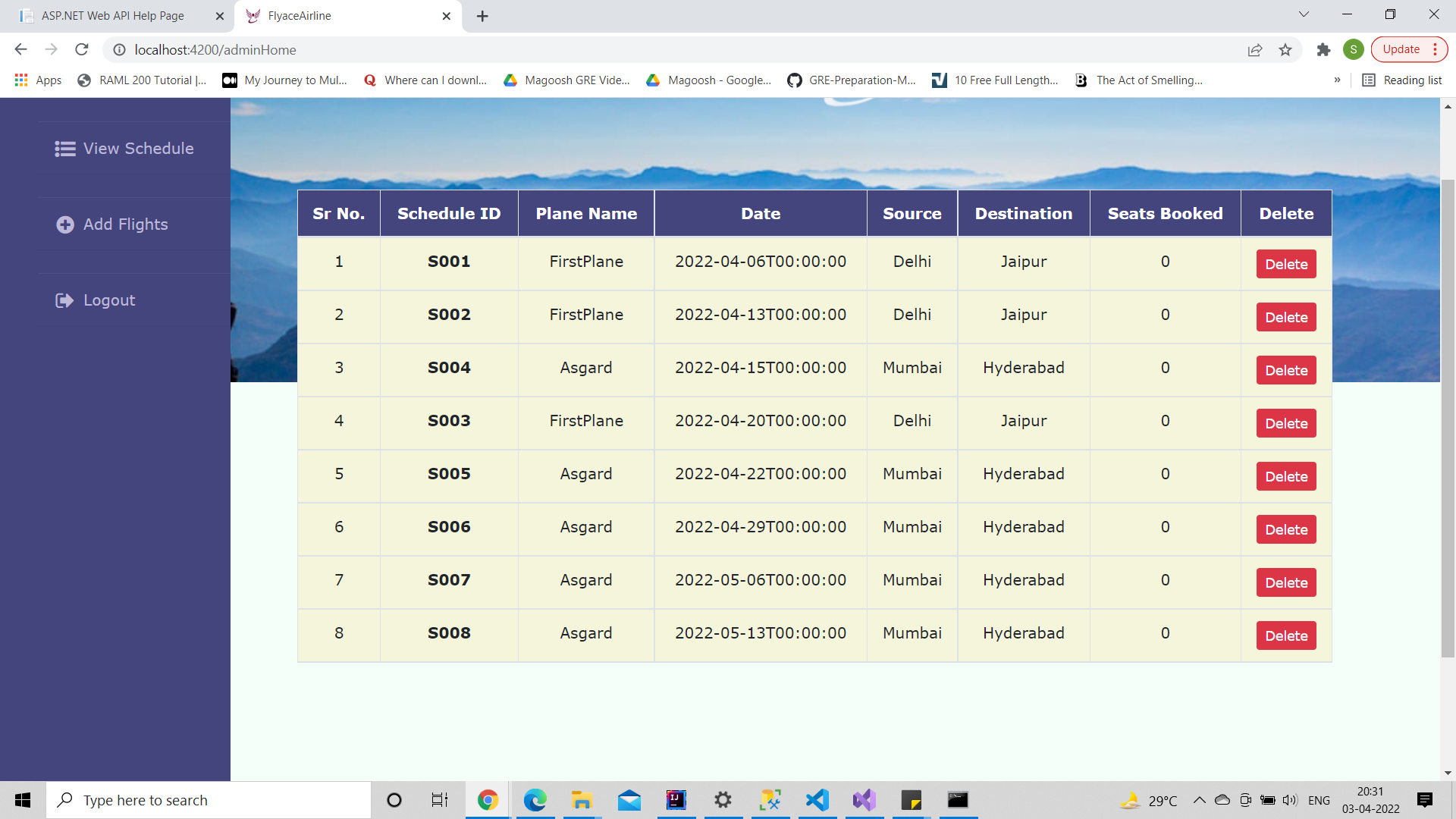This screenshot has width=1456, height=819.
Task: Open the share icon in address bar
Action: [1255, 49]
